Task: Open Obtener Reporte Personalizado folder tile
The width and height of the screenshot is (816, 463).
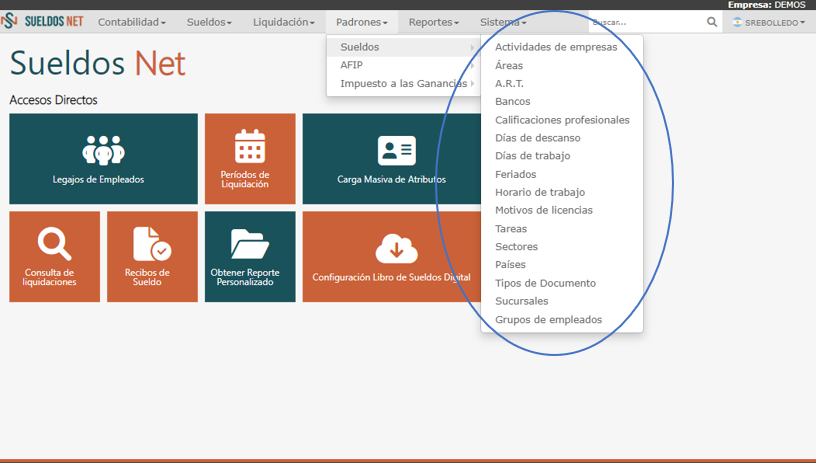Action: pos(250,256)
